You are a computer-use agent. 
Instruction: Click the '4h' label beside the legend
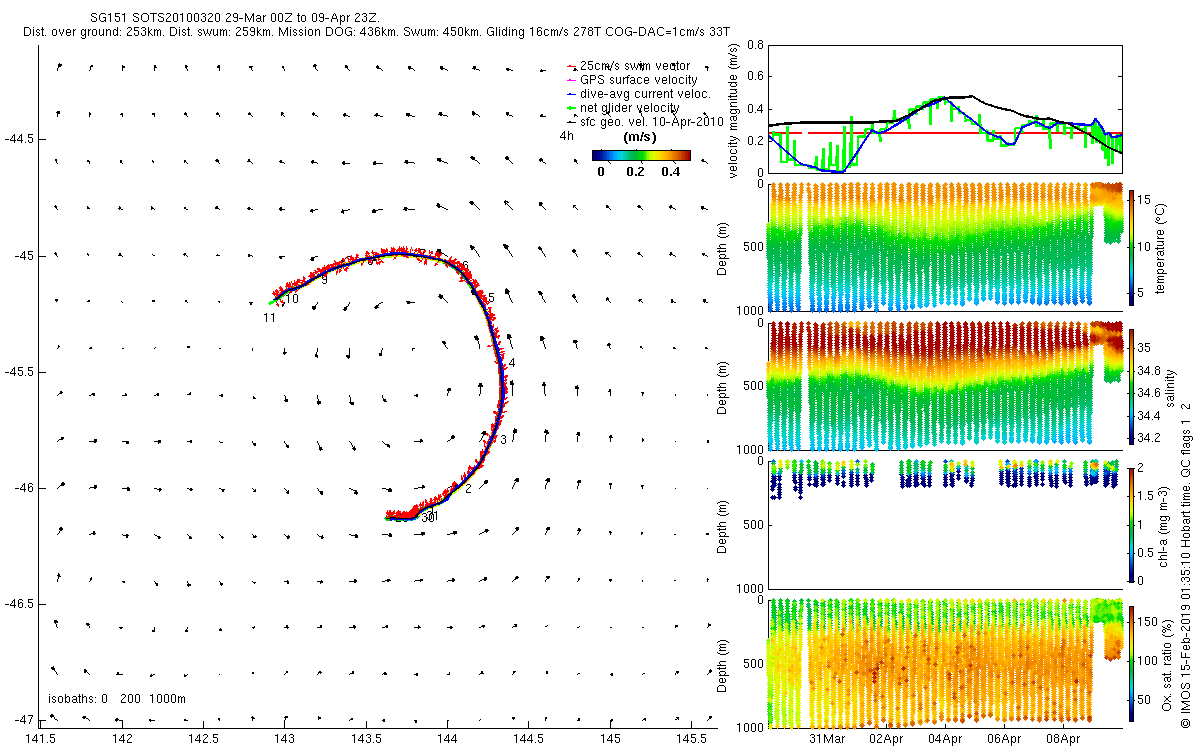[x=566, y=135]
